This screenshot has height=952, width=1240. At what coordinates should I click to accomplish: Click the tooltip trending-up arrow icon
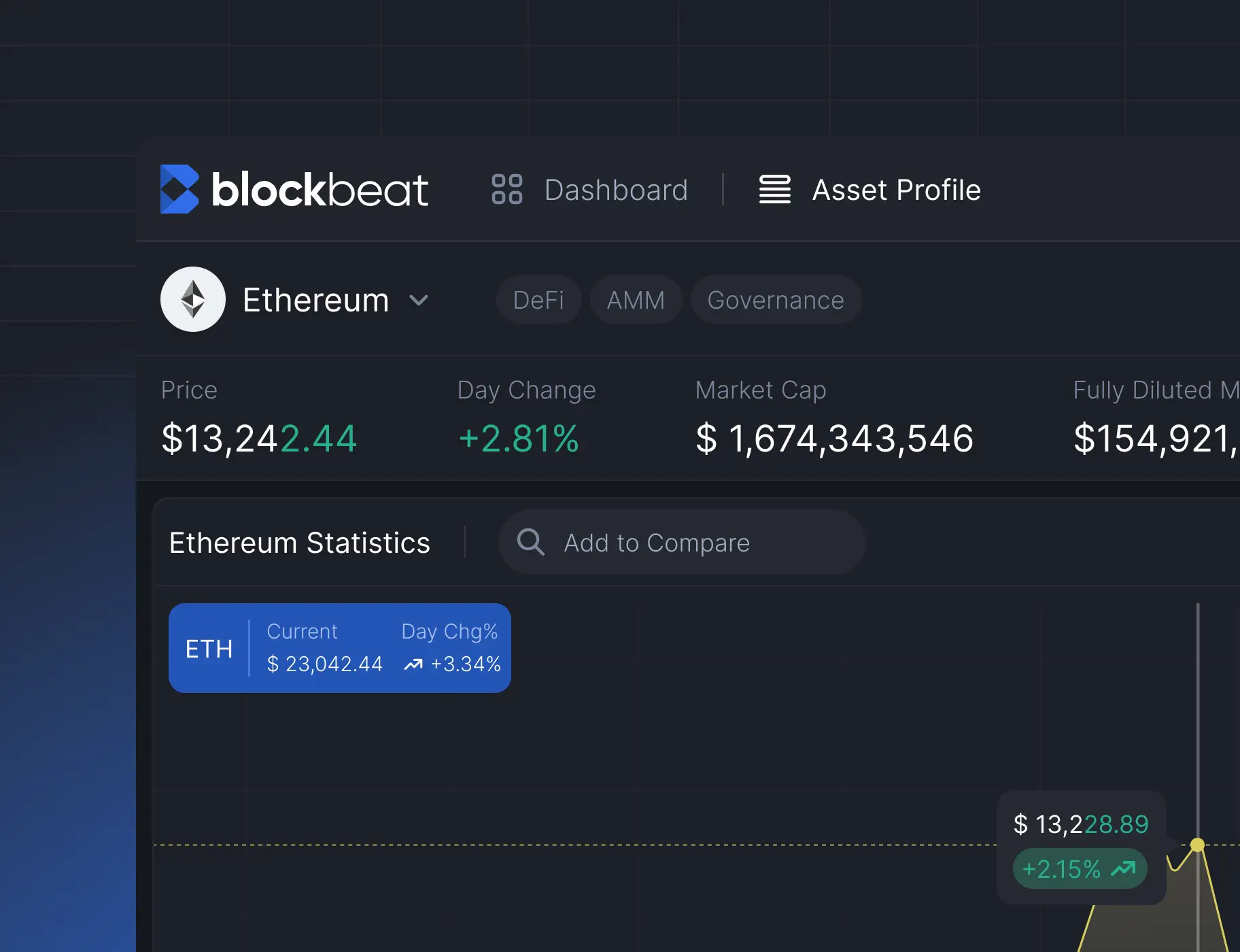[1123, 868]
